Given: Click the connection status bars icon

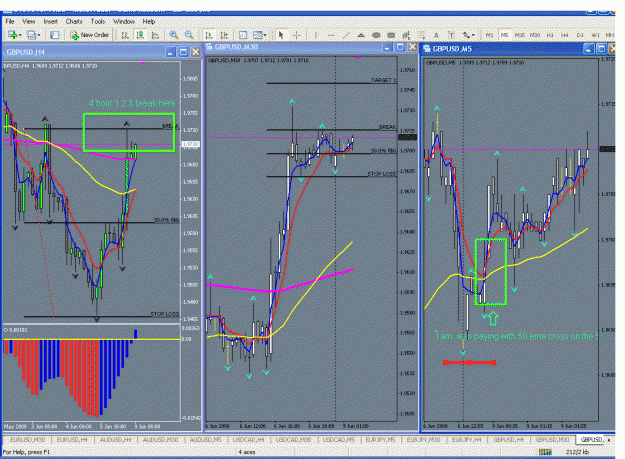Looking at the screenshot, I should tap(545, 452).
